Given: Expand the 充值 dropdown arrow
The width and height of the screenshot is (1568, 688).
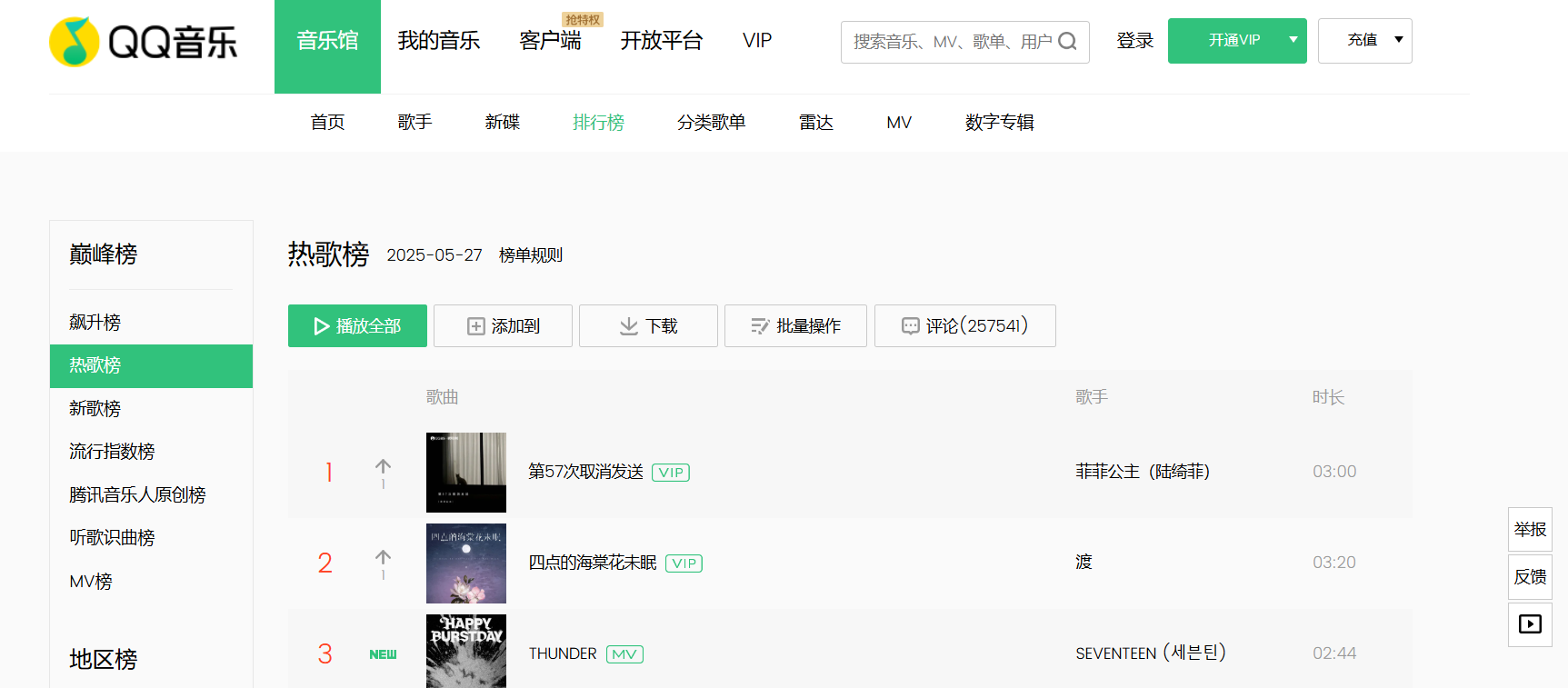Looking at the screenshot, I should [1399, 40].
